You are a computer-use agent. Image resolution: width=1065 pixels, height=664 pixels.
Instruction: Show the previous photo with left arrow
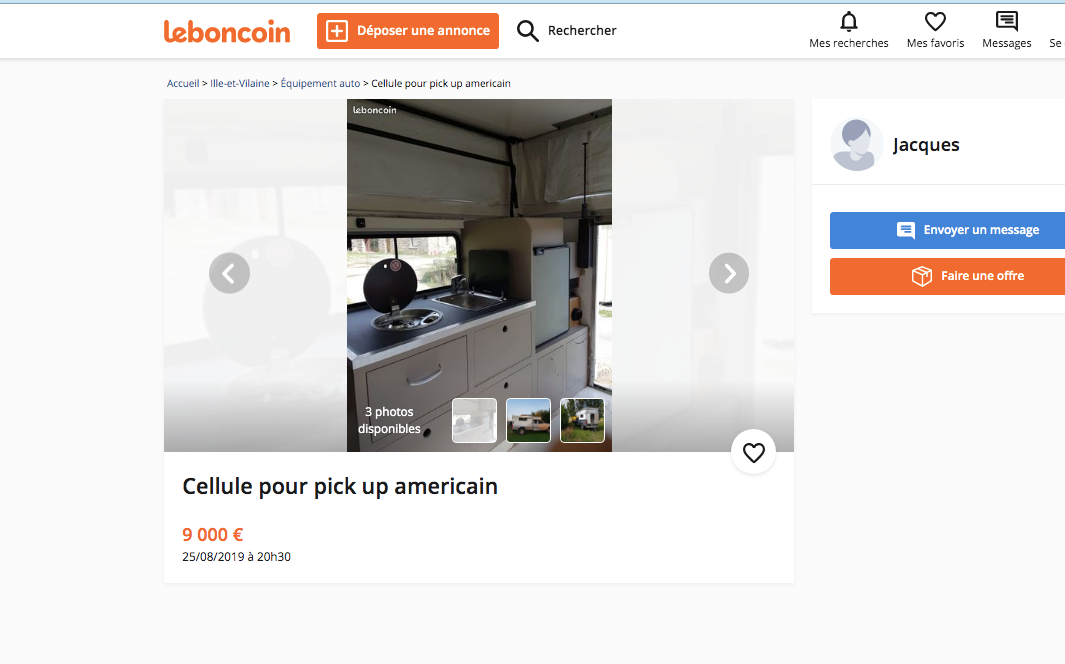click(x=229, y=273)
